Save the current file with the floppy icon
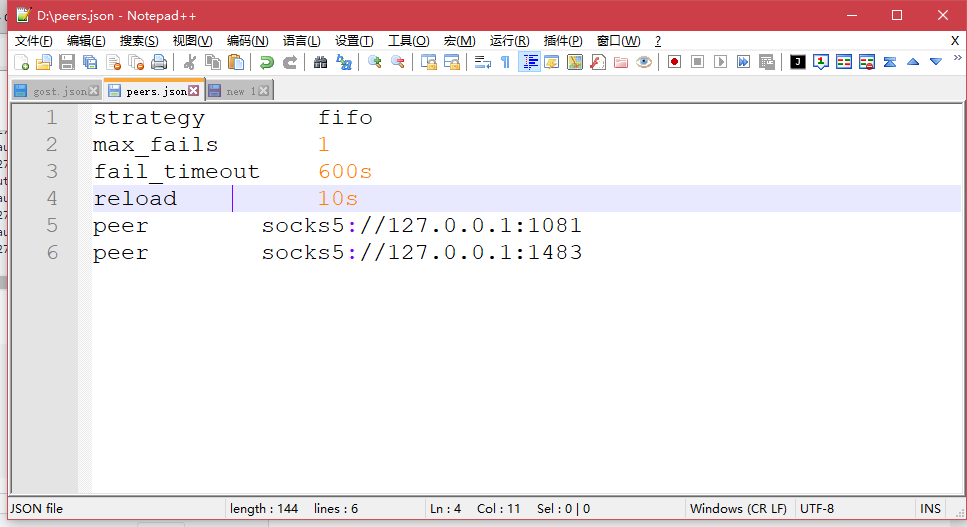The width and height of the screenshot is (967, 527). pyautogui.click(x=67, y=62)
